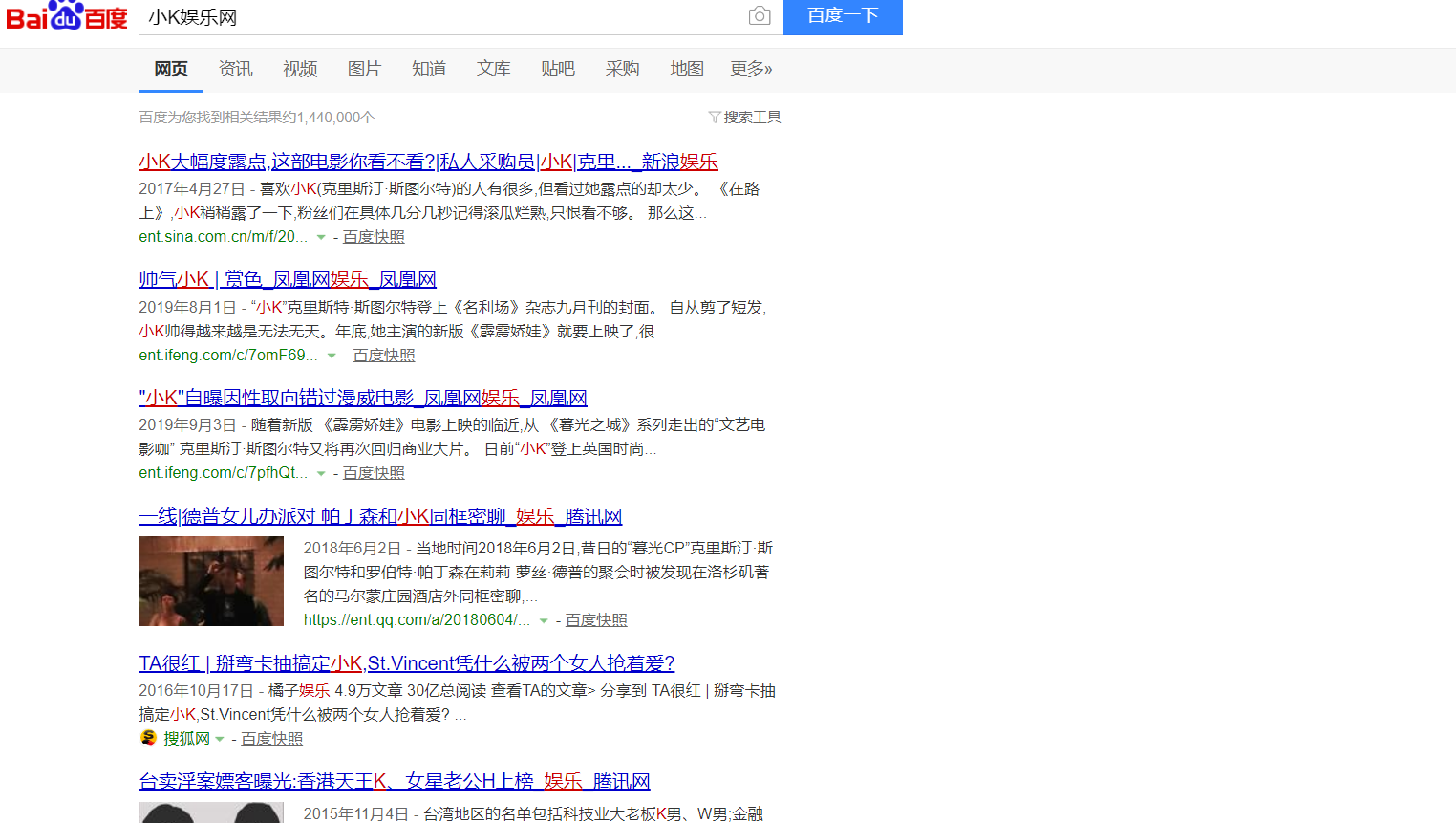Viewport: 1456px width, 823px height.
Task: Expand dropdown arrow next to 搜狐网
Action: pyautogui.click(x=220, y=739)
